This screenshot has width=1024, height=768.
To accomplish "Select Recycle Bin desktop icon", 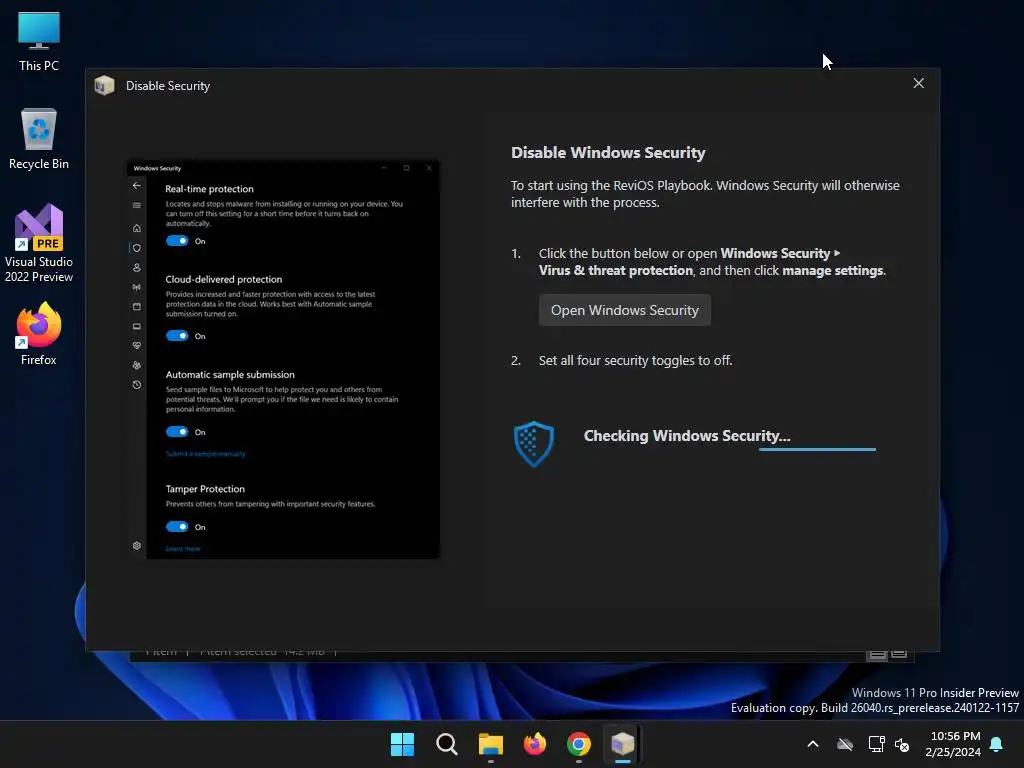I will [39, 139].
